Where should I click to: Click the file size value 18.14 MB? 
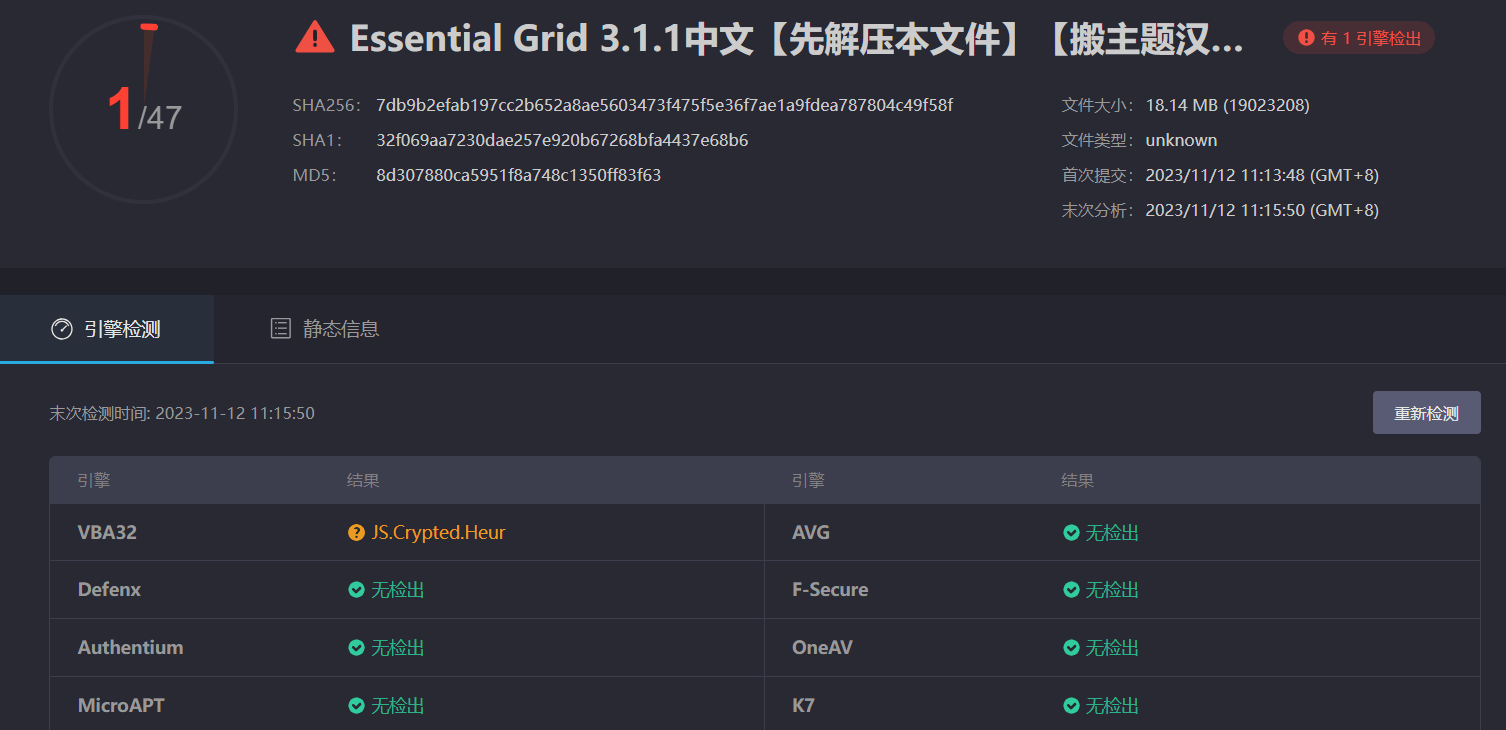coord(1228,105)
